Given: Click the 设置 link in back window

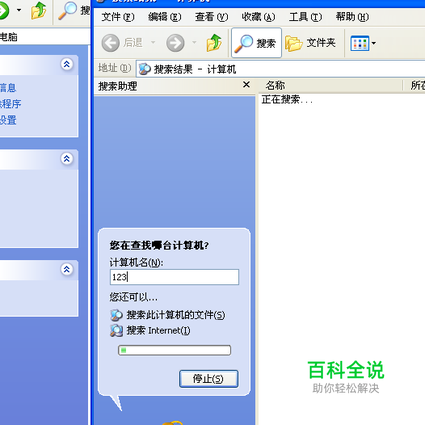Looking at the screenshot, I should [8, 120].
